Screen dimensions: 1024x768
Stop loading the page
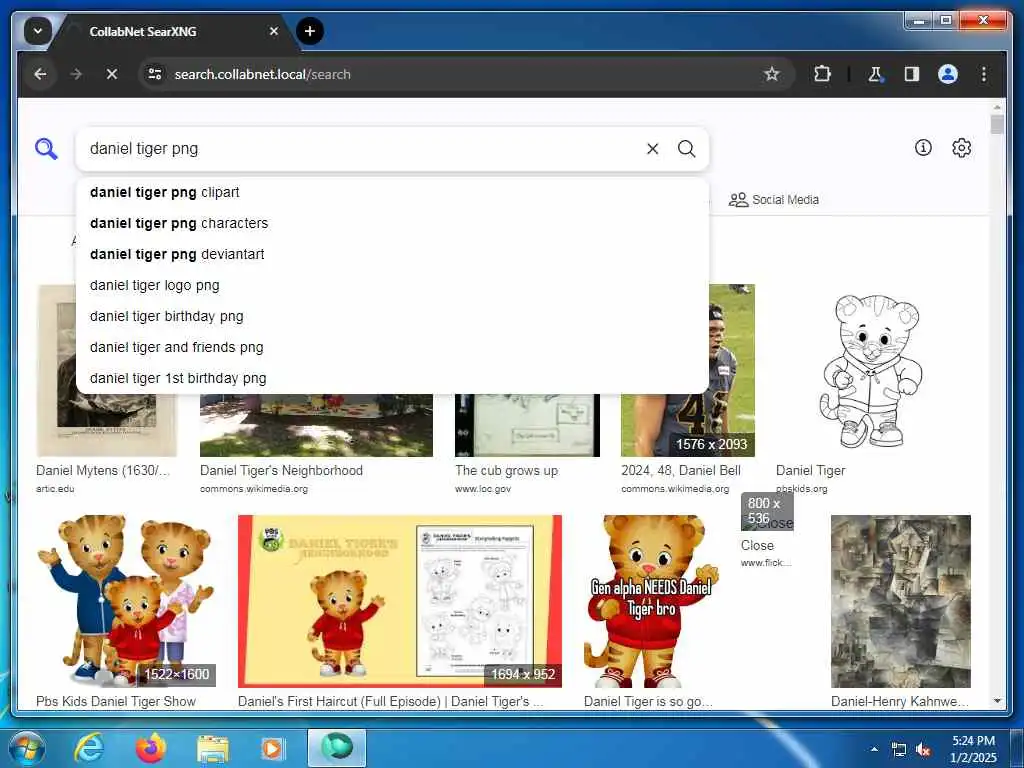112,74
